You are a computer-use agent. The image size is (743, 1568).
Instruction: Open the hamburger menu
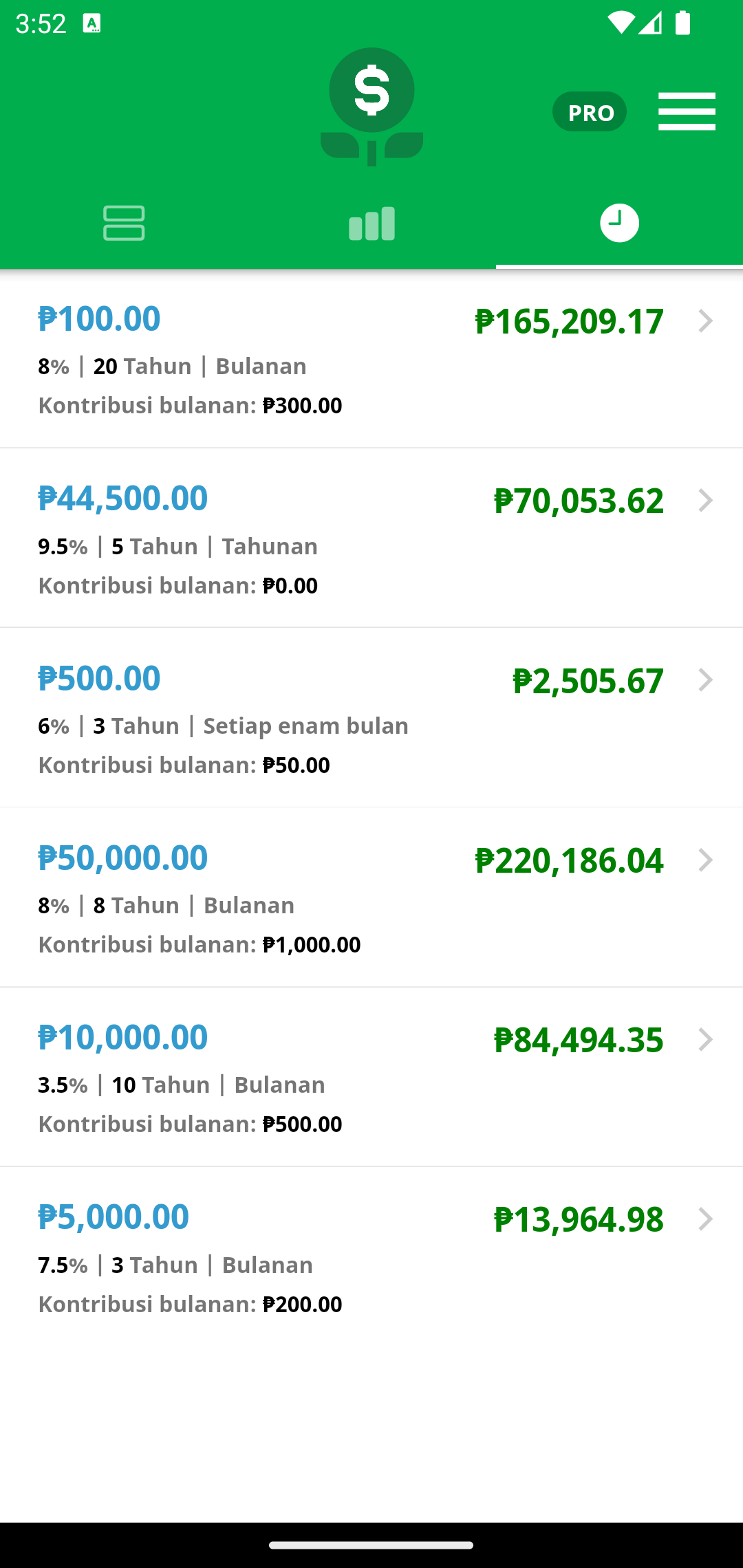click(687, 111)
